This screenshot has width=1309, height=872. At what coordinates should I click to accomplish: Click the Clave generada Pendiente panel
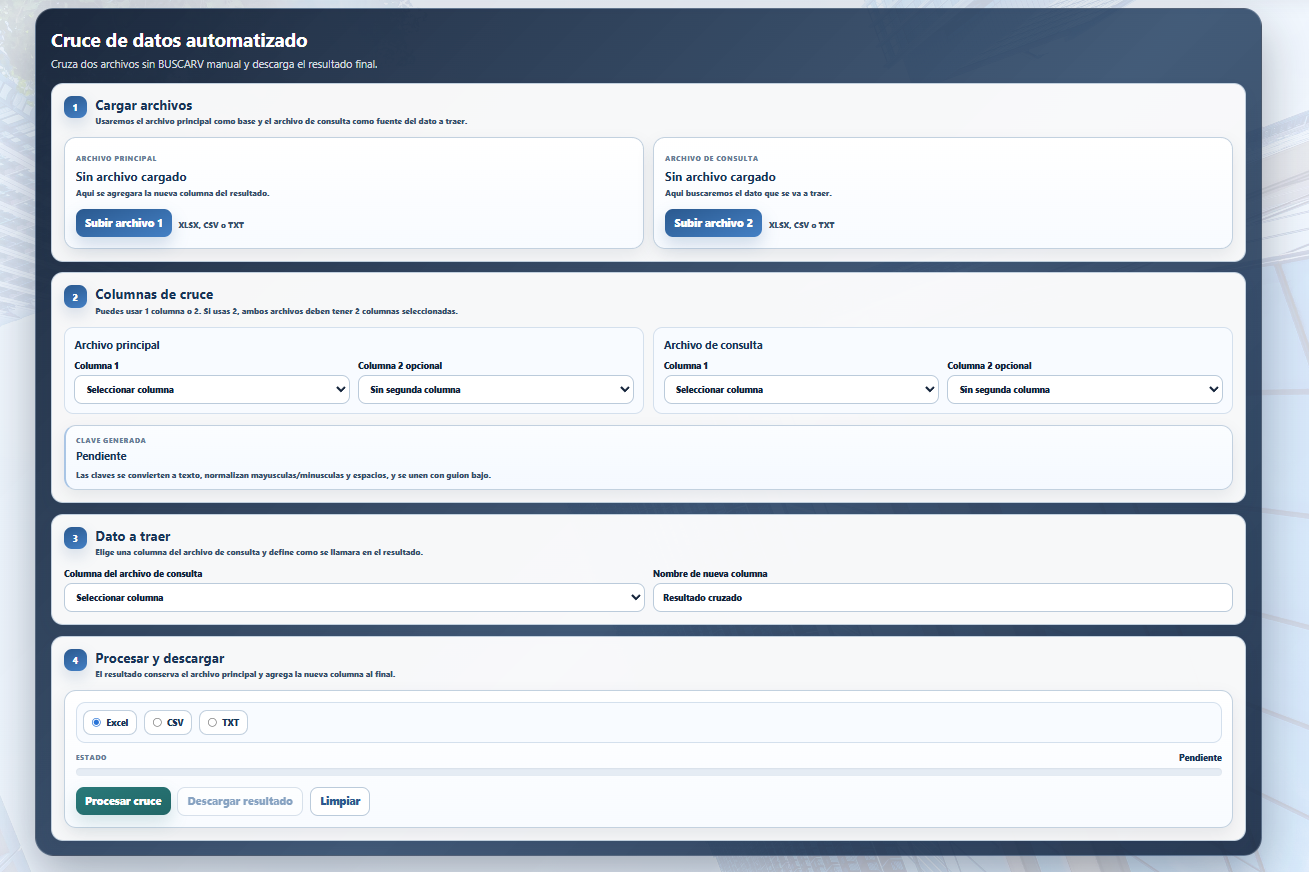[648, 458]
